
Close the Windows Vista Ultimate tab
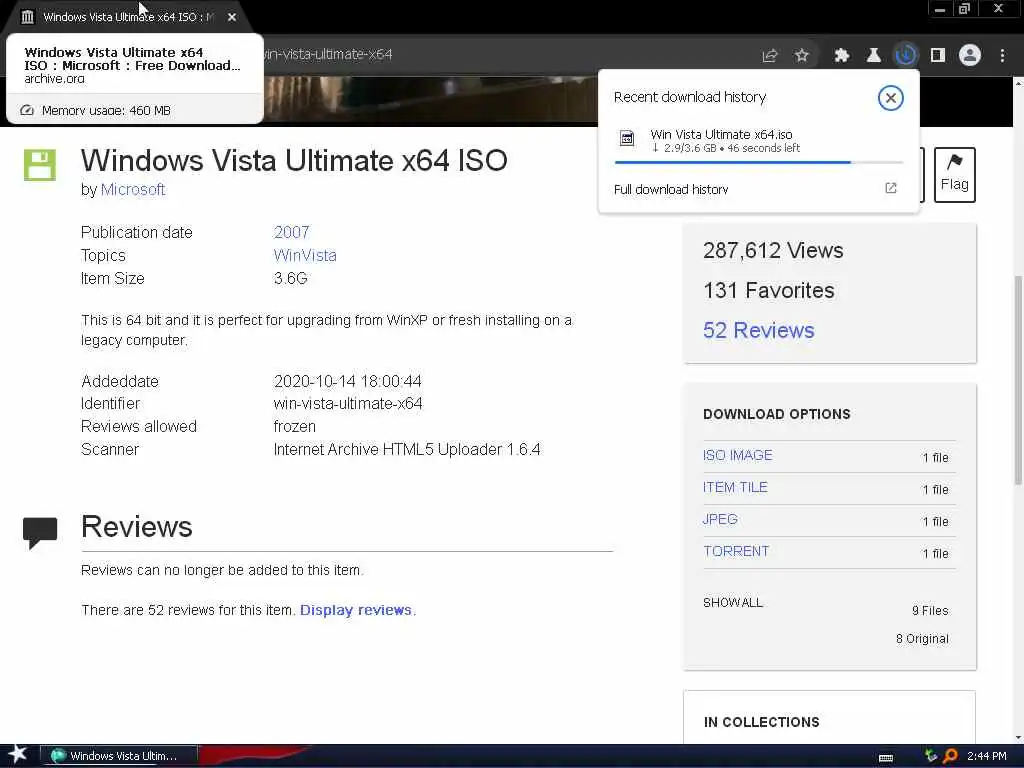pos(232,17)
